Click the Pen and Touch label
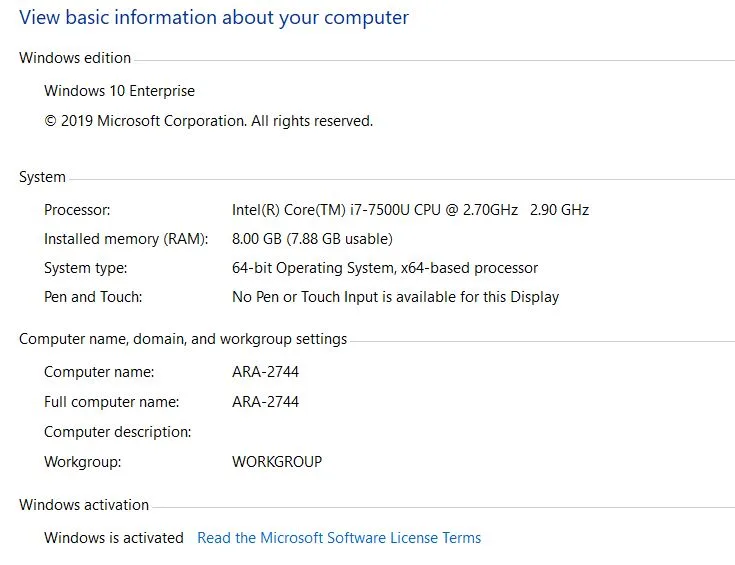This screenshot has height=565, width=735. tap(93, 297)
